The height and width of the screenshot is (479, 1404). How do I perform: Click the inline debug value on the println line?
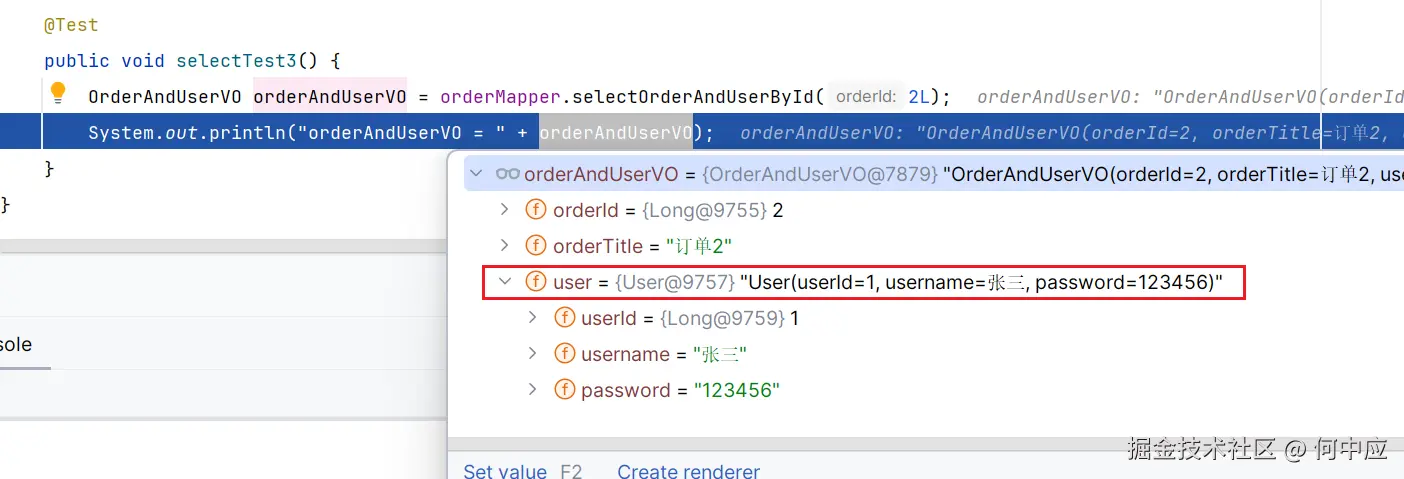click(x=1072, y=133)
